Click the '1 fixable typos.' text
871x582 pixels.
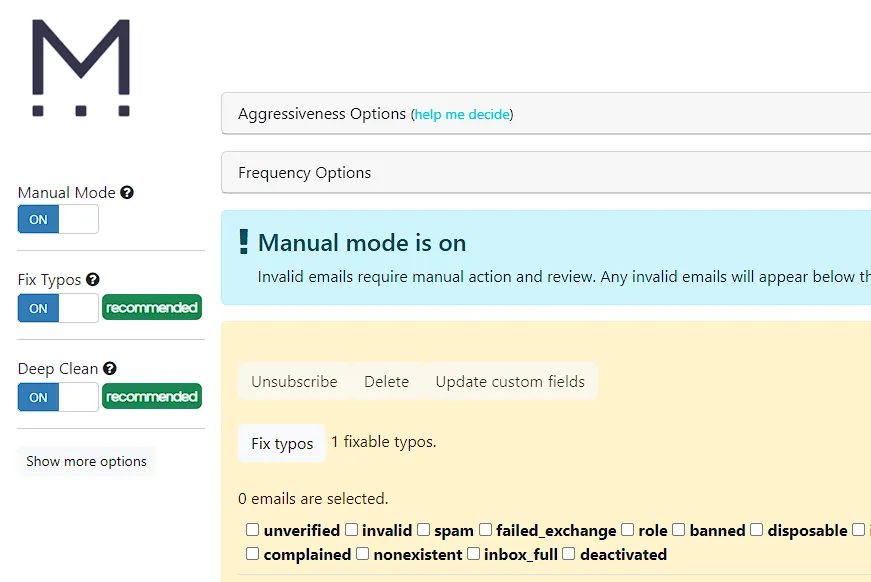pyautogui.click(x=384, y=442)
